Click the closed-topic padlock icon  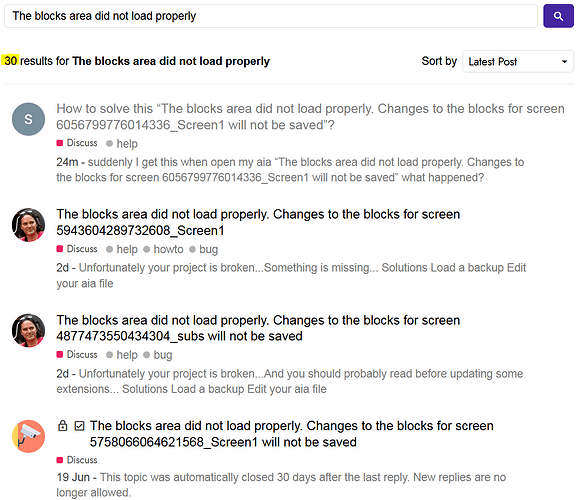[63, 426]
